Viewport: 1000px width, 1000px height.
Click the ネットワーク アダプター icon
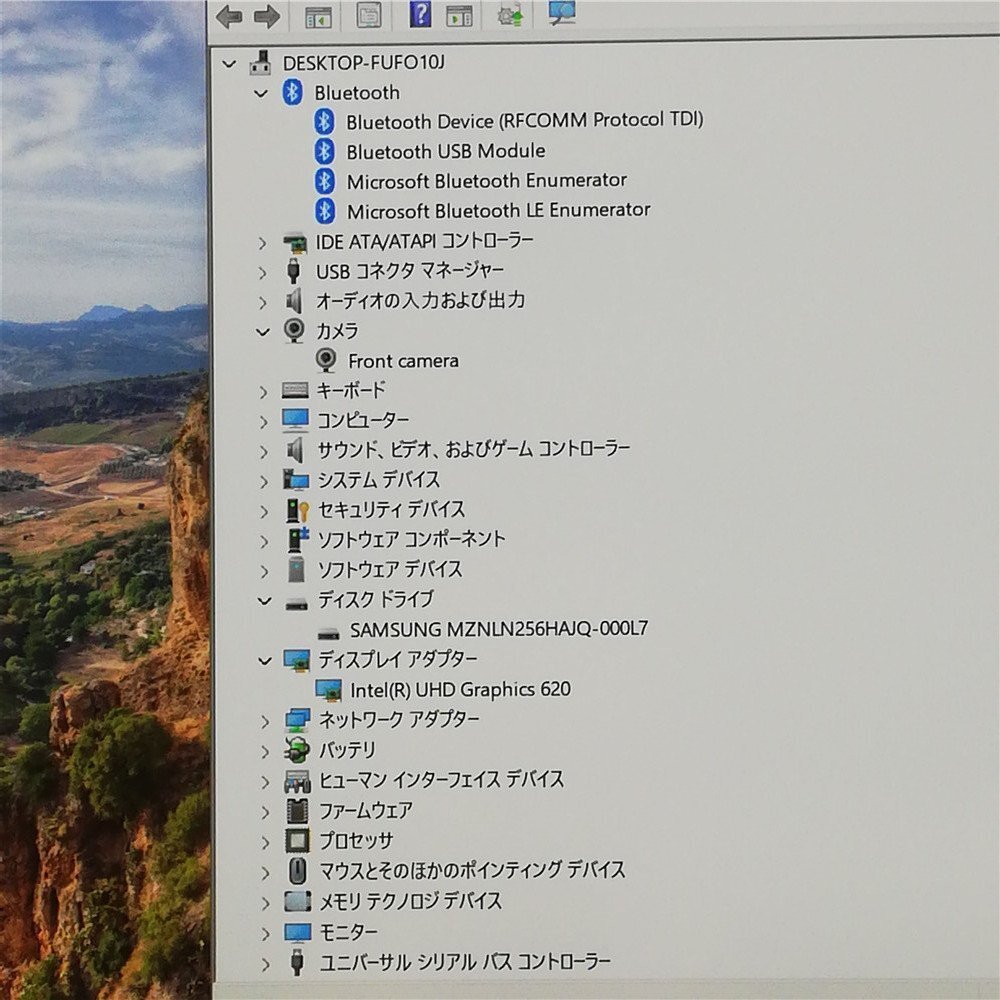click(x=298, y=720)
